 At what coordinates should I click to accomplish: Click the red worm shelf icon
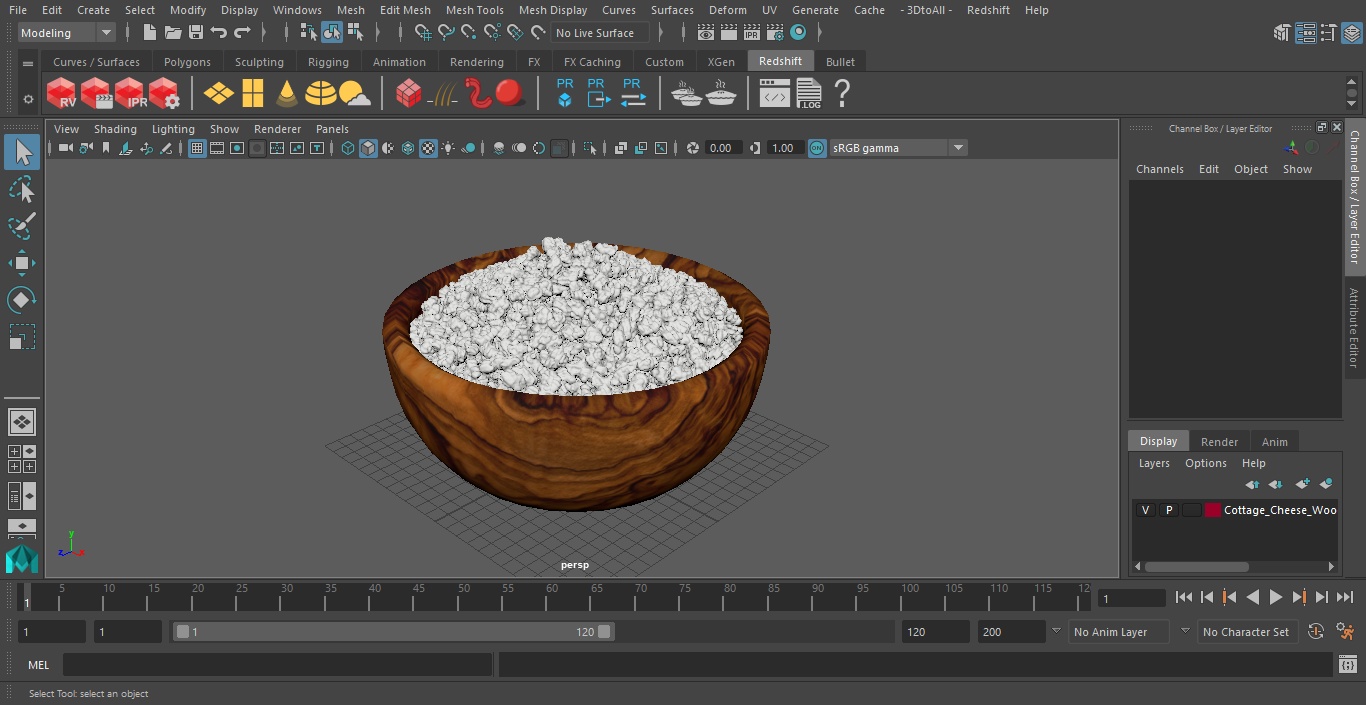coord(479,94)
